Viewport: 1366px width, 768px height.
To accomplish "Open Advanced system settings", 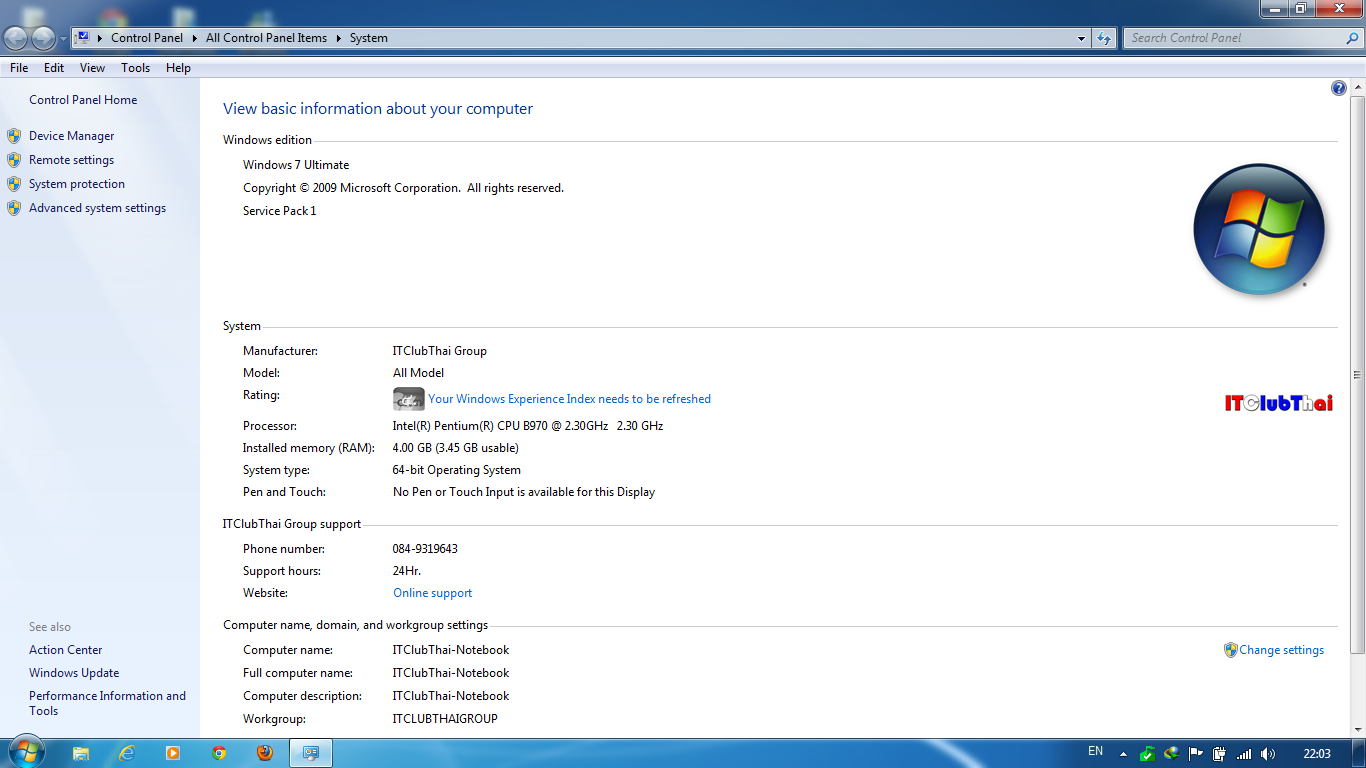I will pos(97,208).
